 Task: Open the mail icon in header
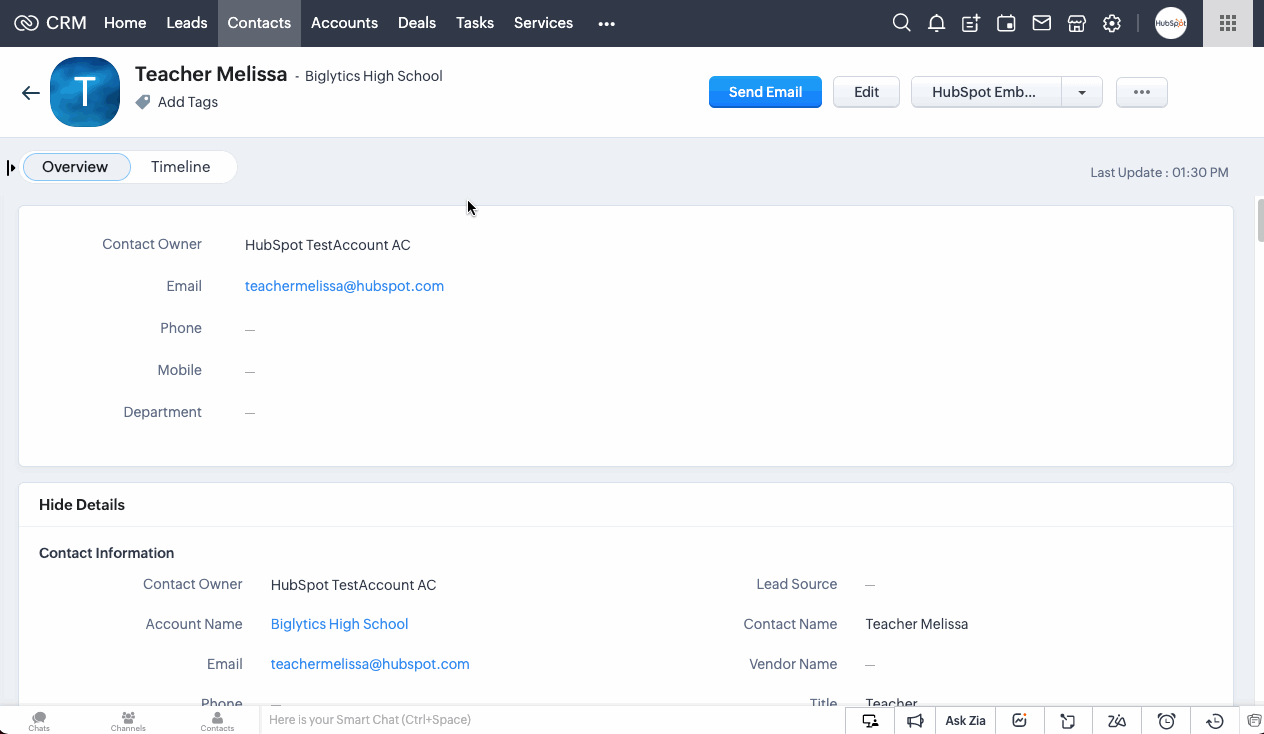(1041, 23)
